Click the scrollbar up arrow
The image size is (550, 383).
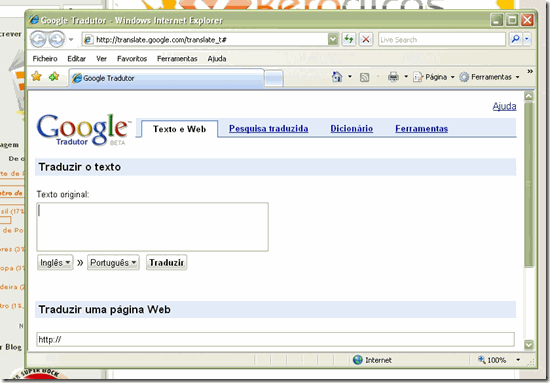[x=529, y=96]
